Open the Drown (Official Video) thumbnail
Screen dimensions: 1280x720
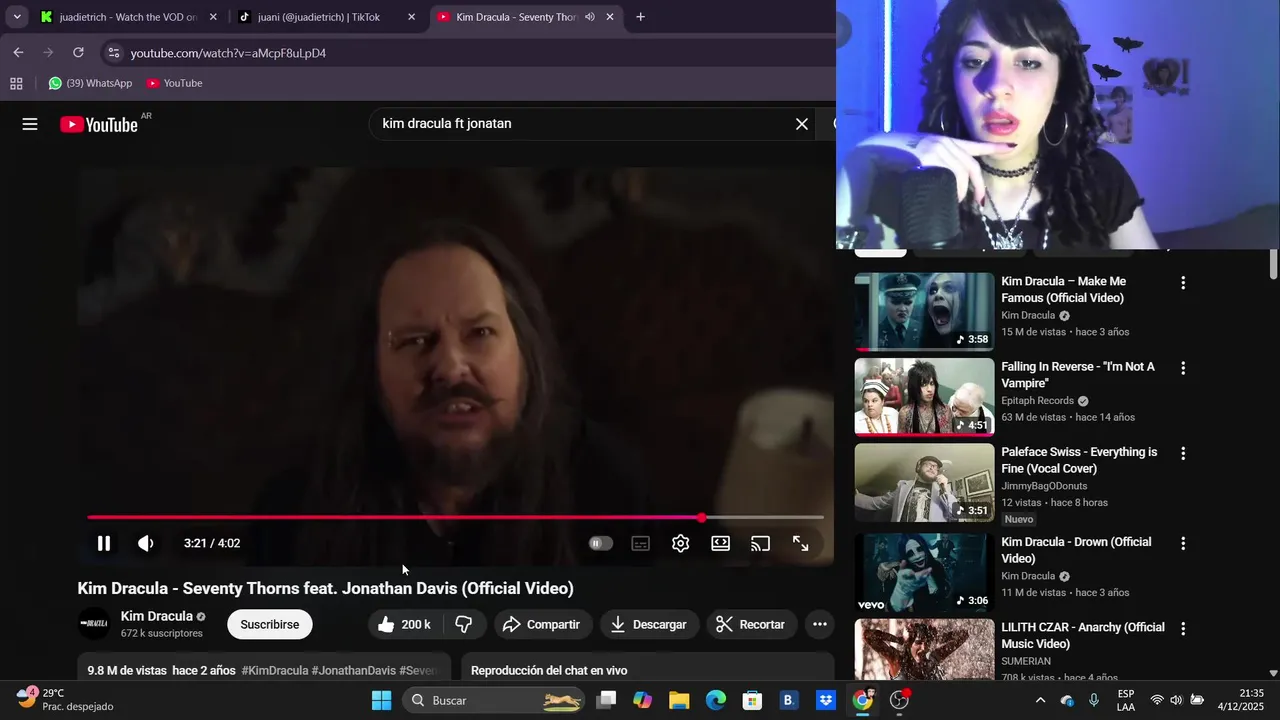point(924,573)
